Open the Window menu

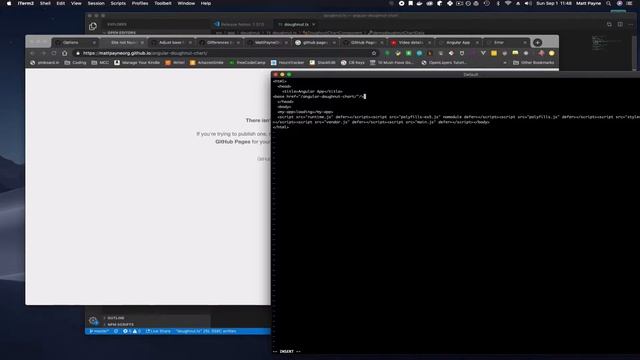point(186,3)
